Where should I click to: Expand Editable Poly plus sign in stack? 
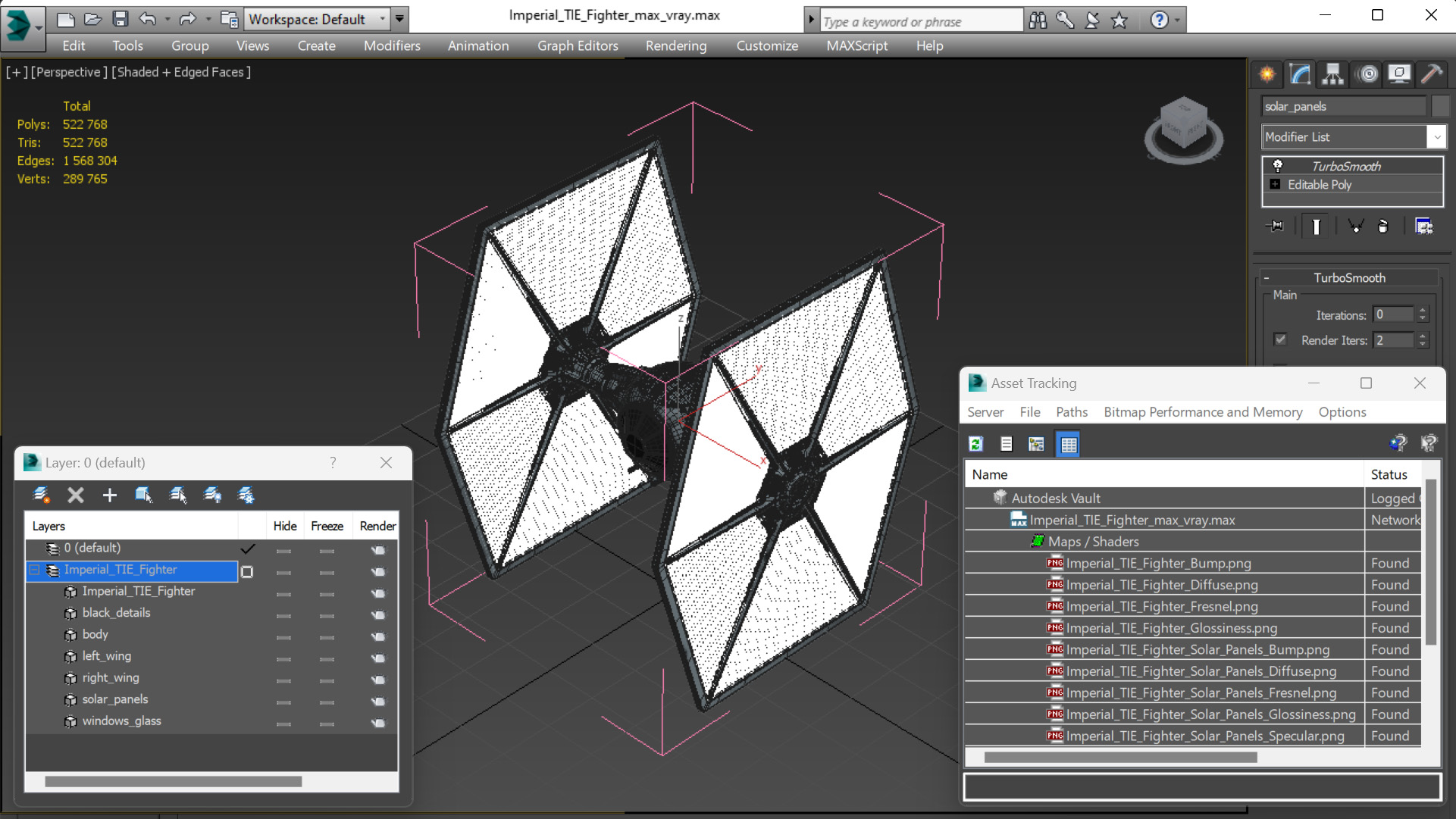pyautogui.click(x=1275, y=184)
